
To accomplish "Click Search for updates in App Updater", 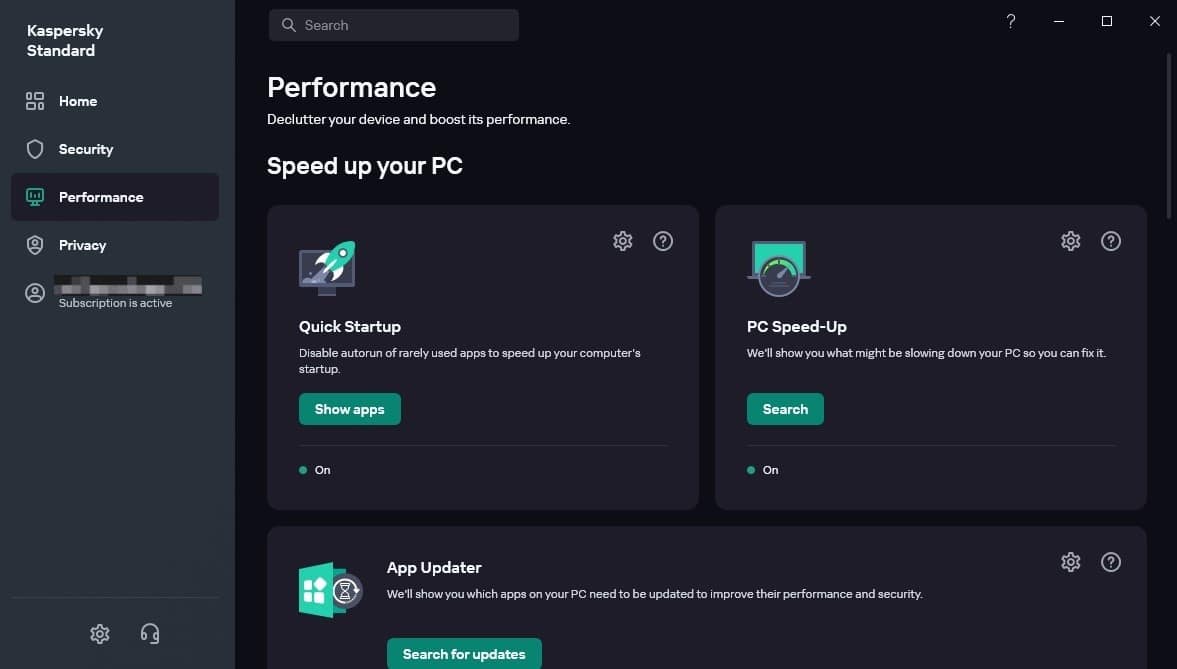I will click(x=464, y=654).
